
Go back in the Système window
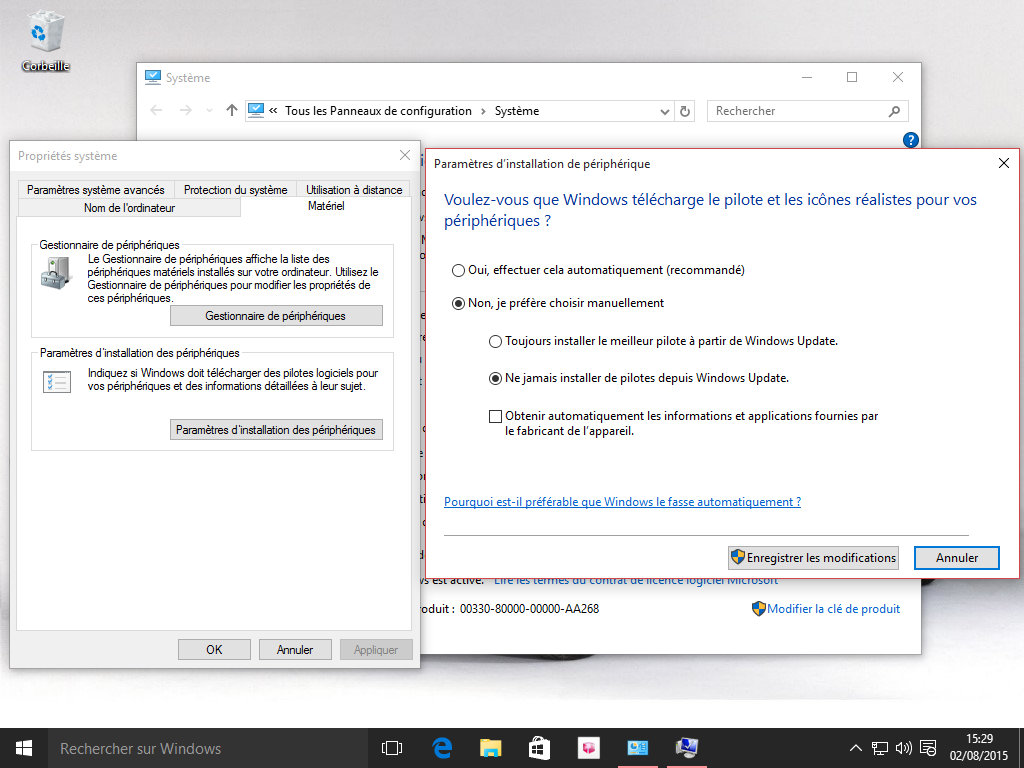pyautogui.click(x=156, y=111)
